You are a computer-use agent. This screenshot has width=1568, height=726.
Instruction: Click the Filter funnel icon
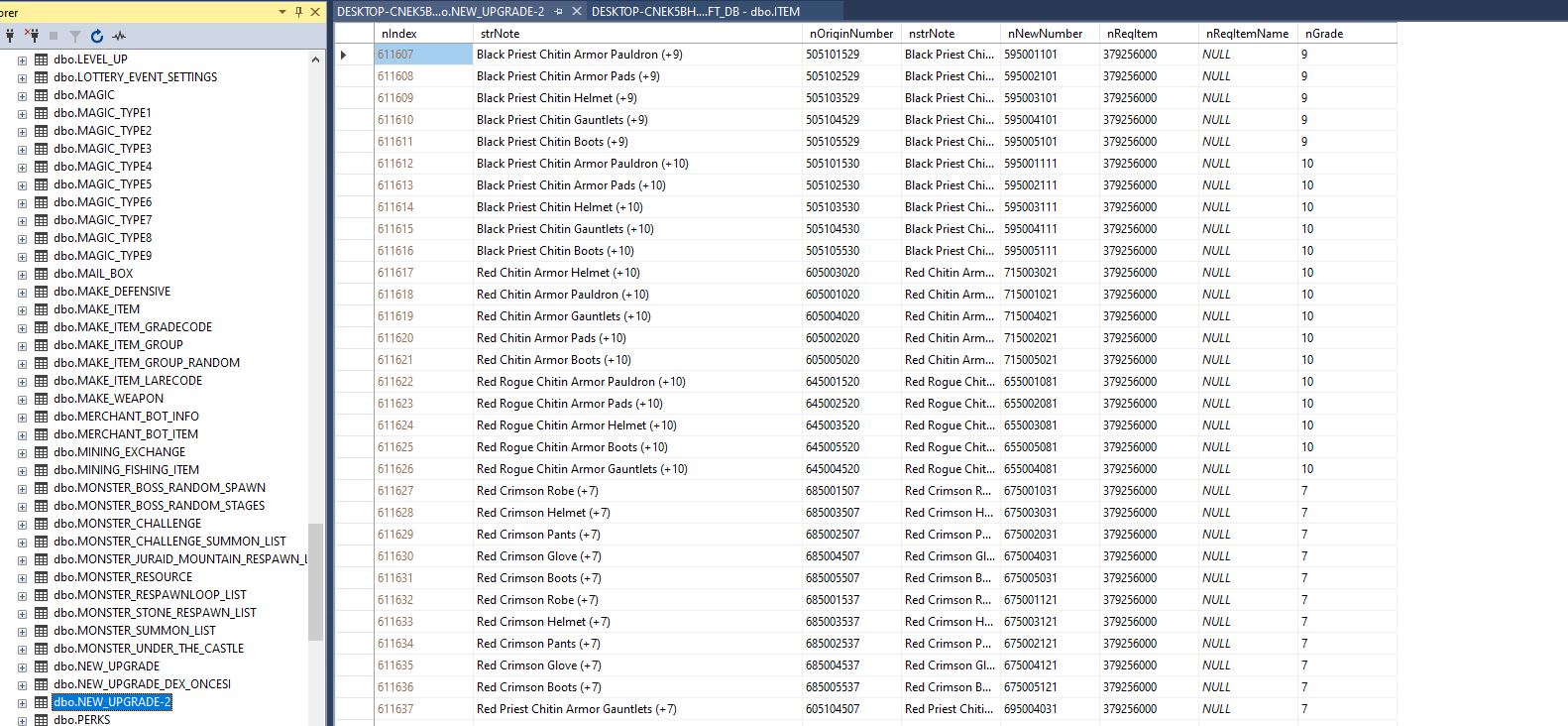[74, 36]
